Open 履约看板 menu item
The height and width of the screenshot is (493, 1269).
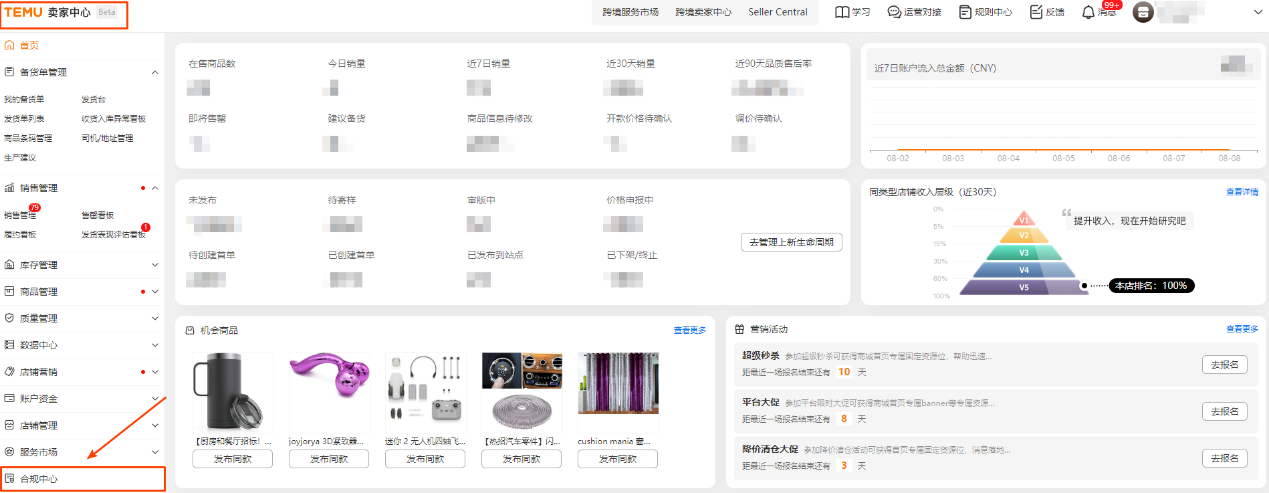[x=20, y=234]
